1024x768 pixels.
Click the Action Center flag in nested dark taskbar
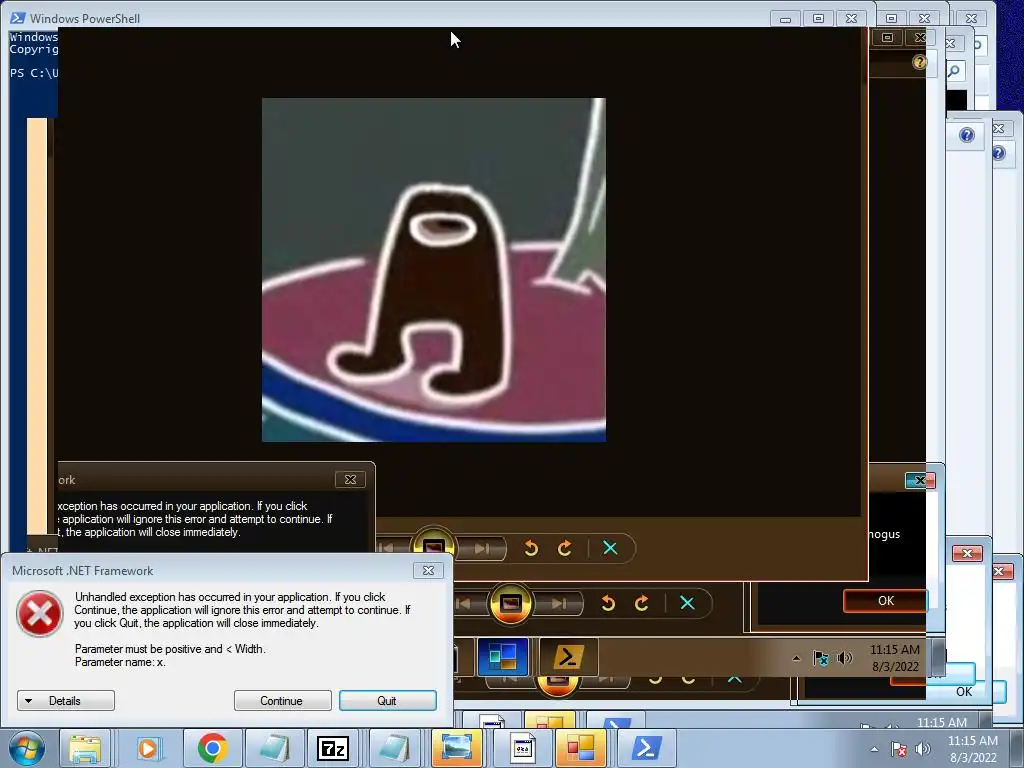pyautogui.click(x=820, y=658)
